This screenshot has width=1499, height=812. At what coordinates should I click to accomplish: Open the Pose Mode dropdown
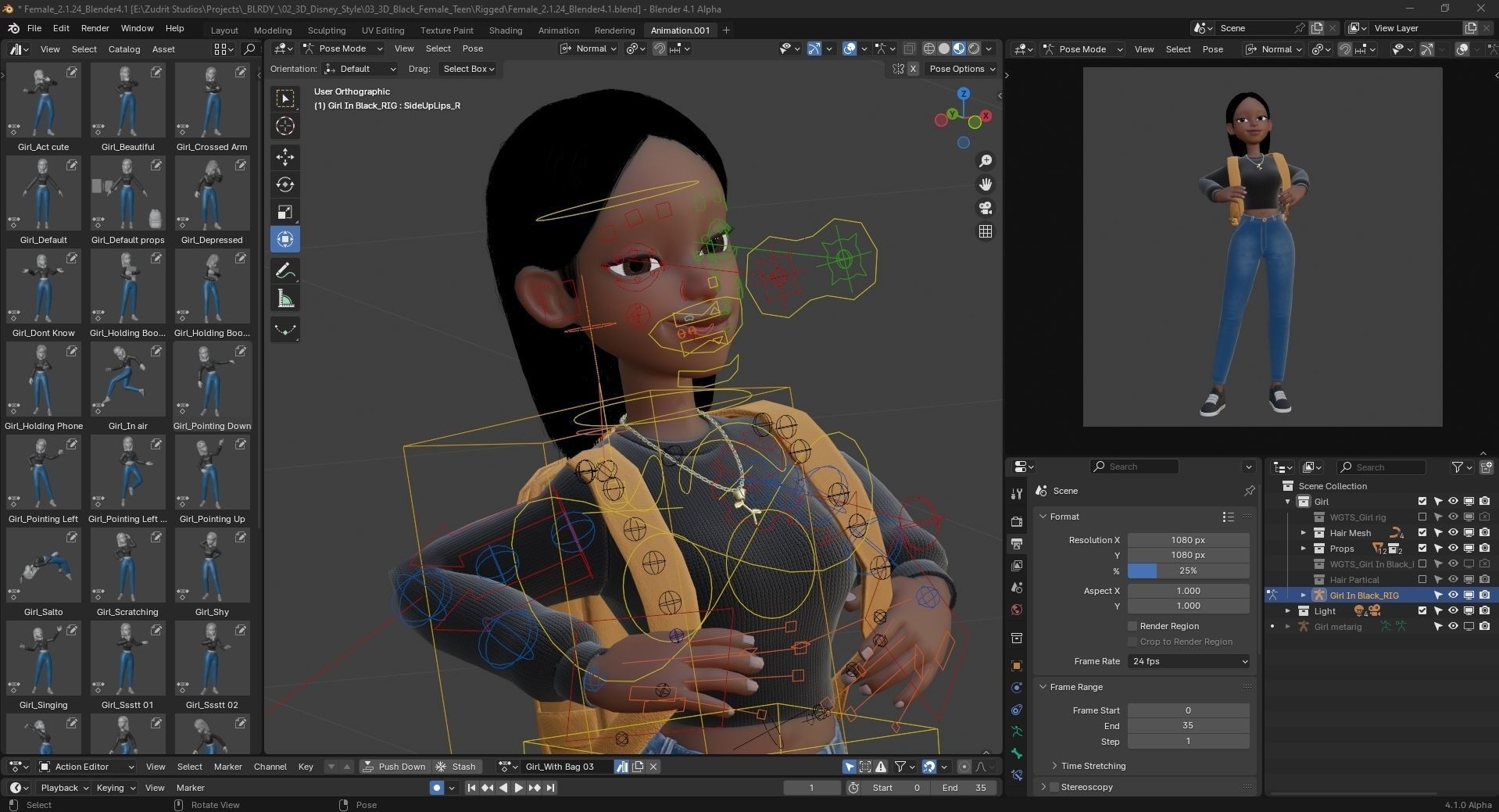[342, 48]
